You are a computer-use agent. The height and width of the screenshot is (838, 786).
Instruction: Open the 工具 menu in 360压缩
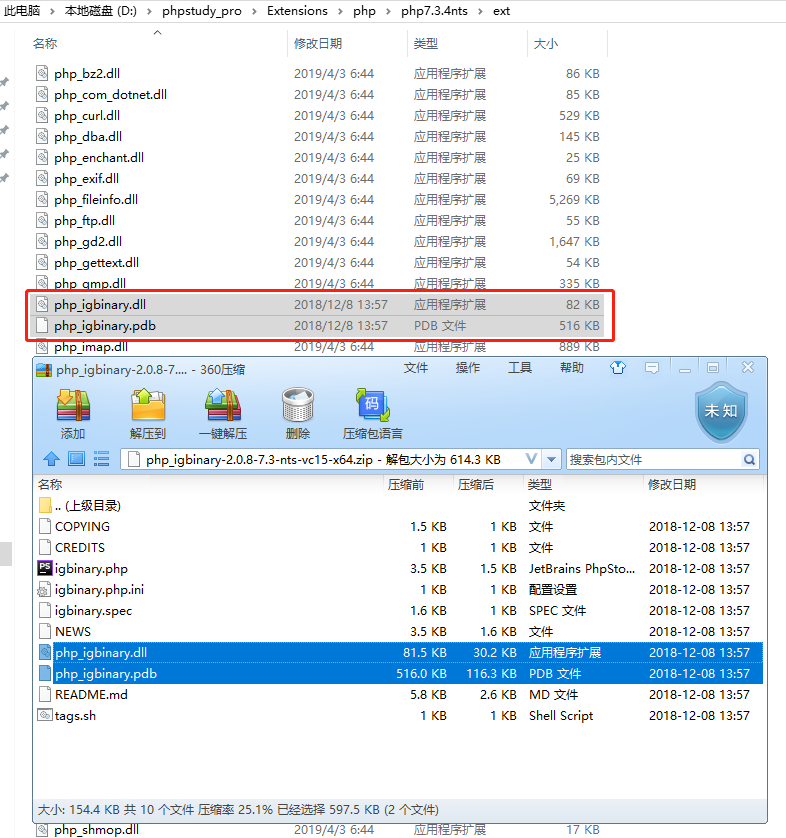tap(519, 368)
